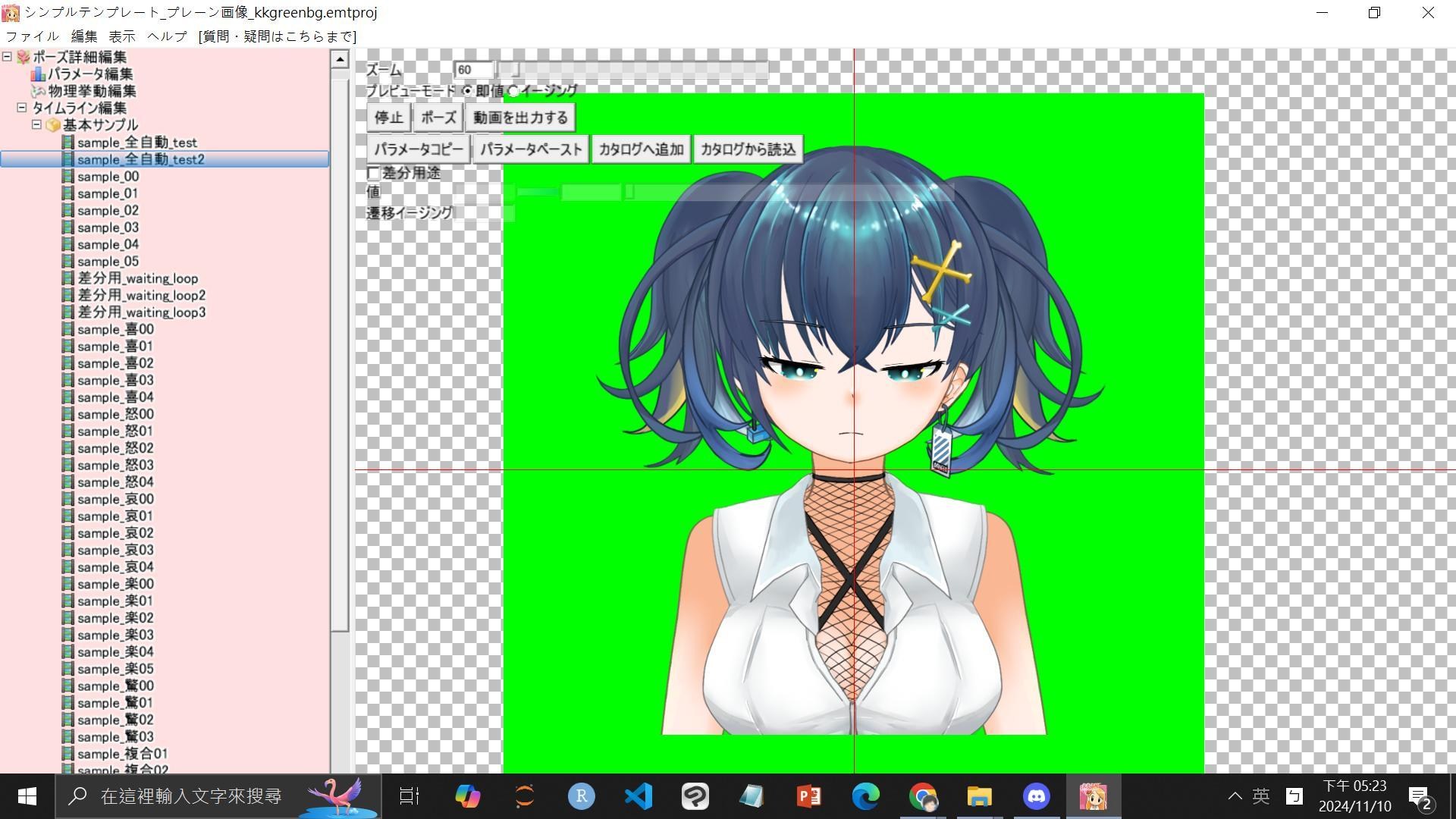Click film icon beside sample_複合01
Viewport: 1456px width, 819px height.
click(67, 754)
